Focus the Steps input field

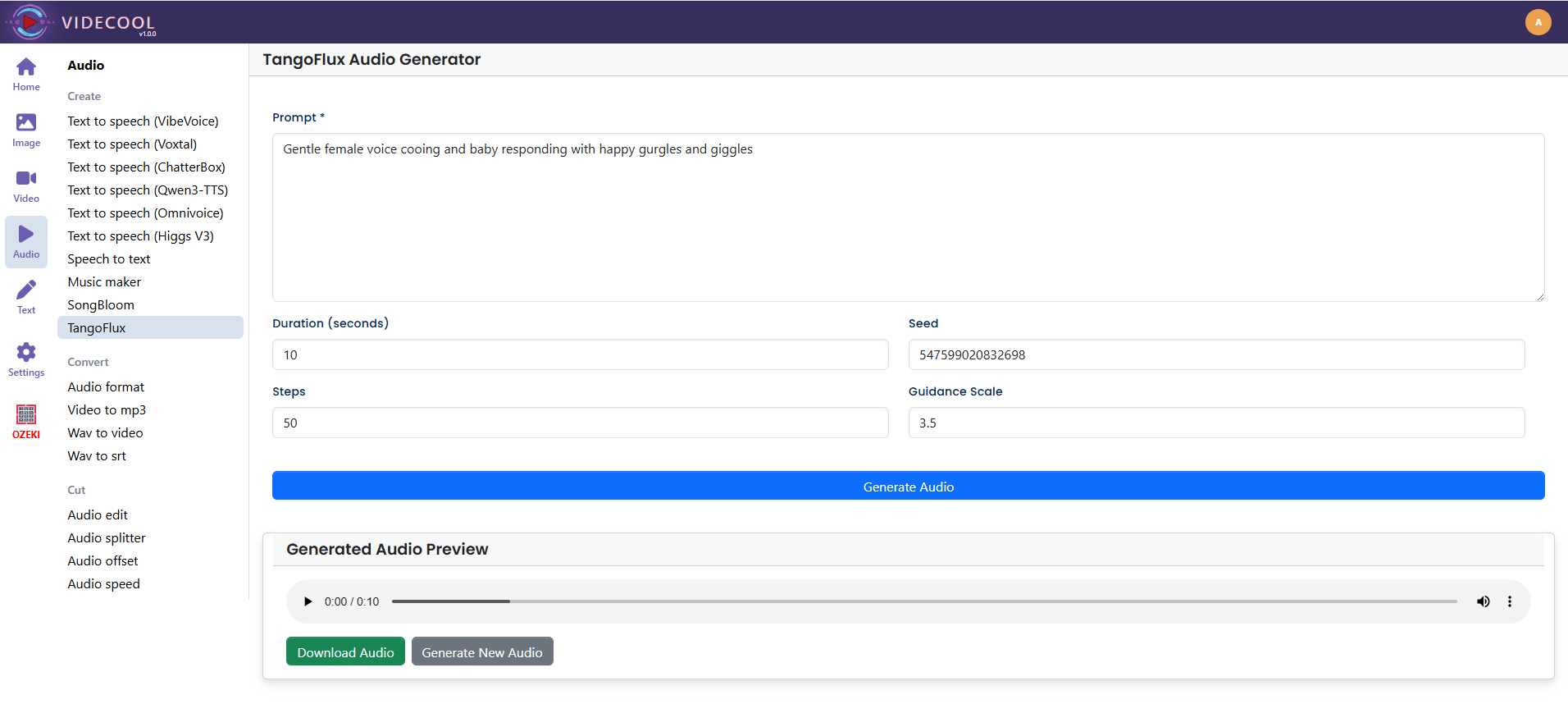pyautogui.click(x=580, y=423)
